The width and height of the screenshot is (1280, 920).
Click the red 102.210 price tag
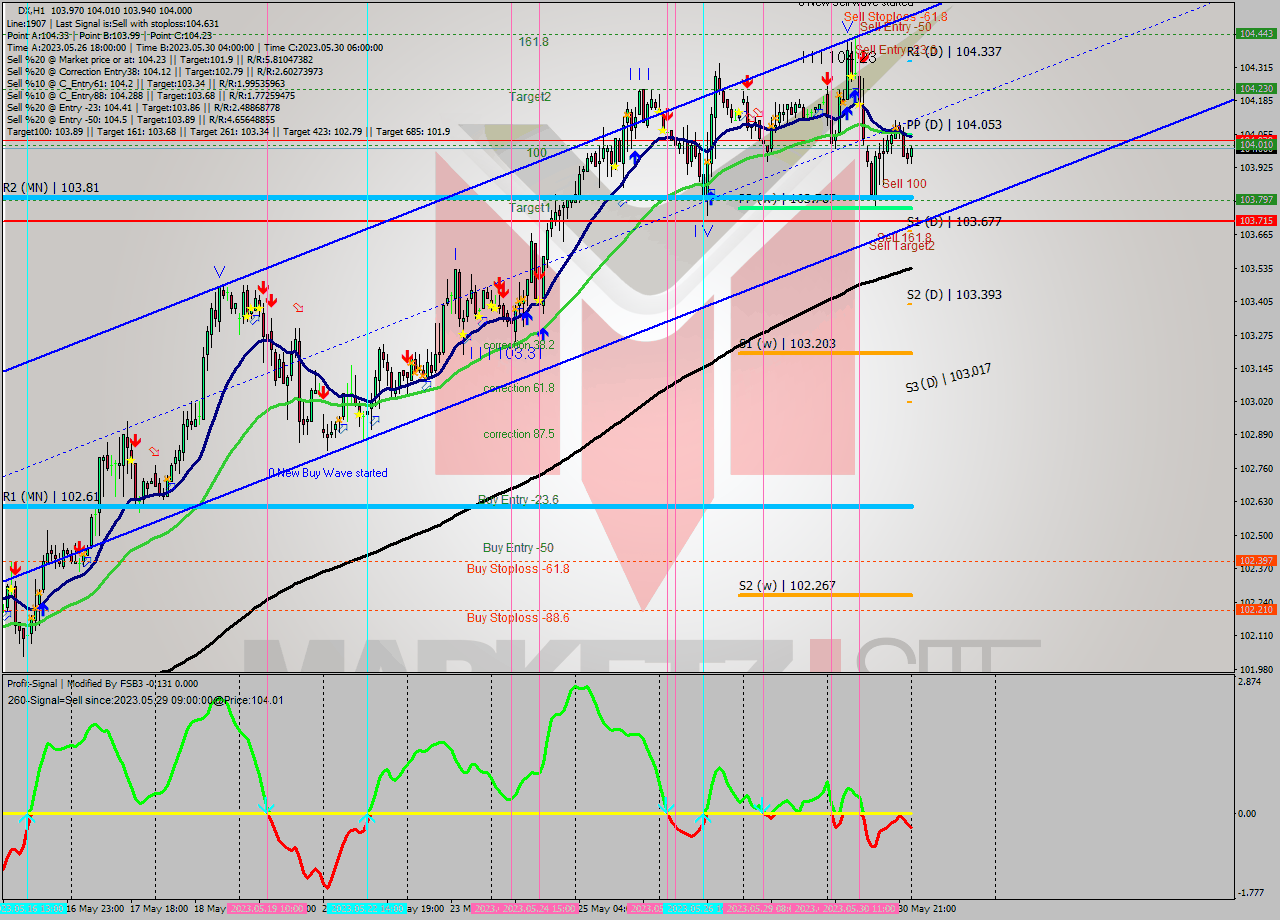(1256, 609)
